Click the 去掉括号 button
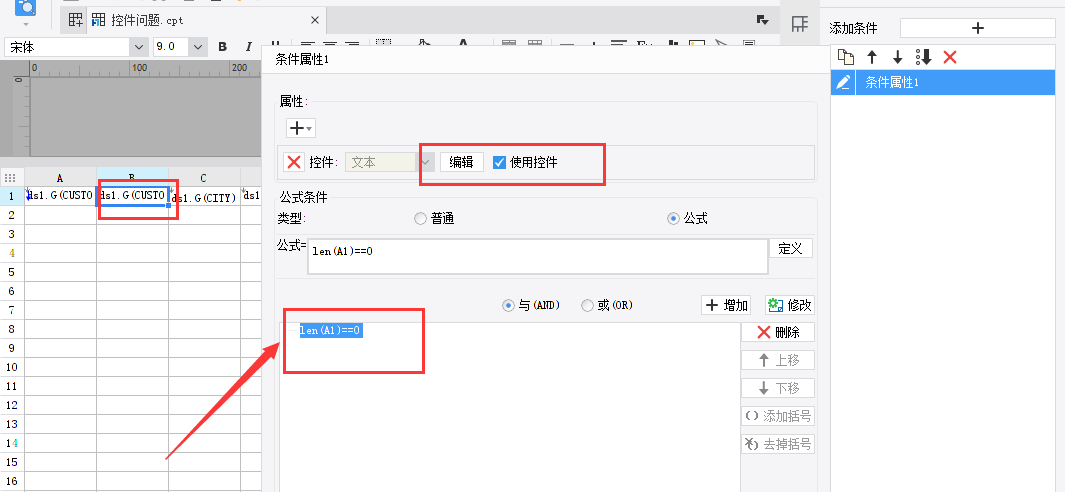 pos(778,444)
